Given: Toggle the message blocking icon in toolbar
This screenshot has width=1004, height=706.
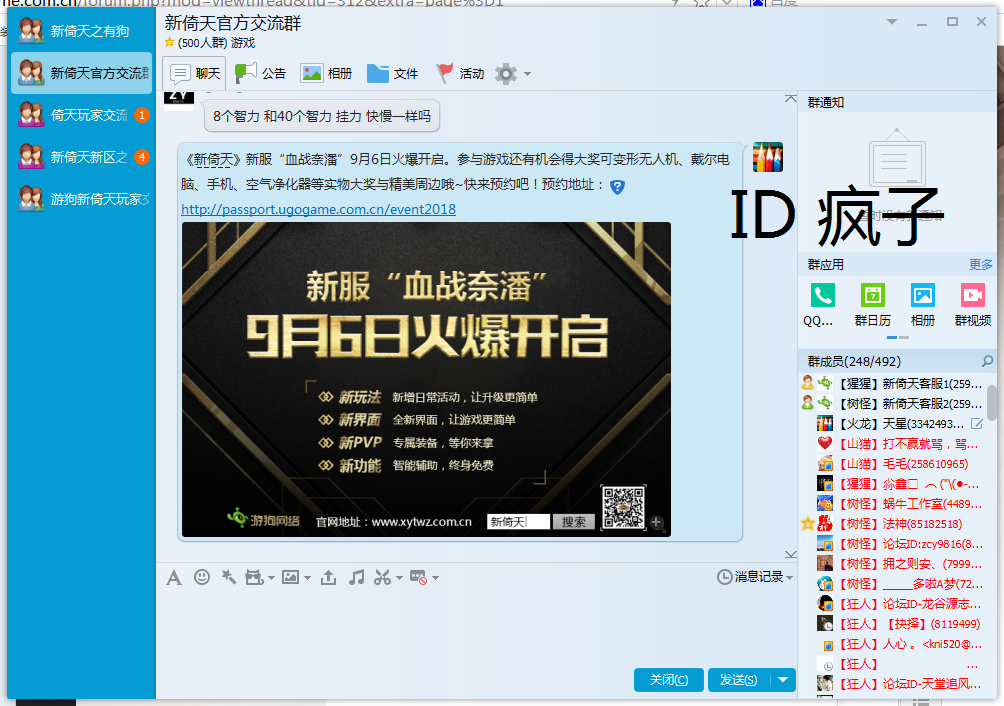Looking at the screenshot, I should tap(418, 577).
